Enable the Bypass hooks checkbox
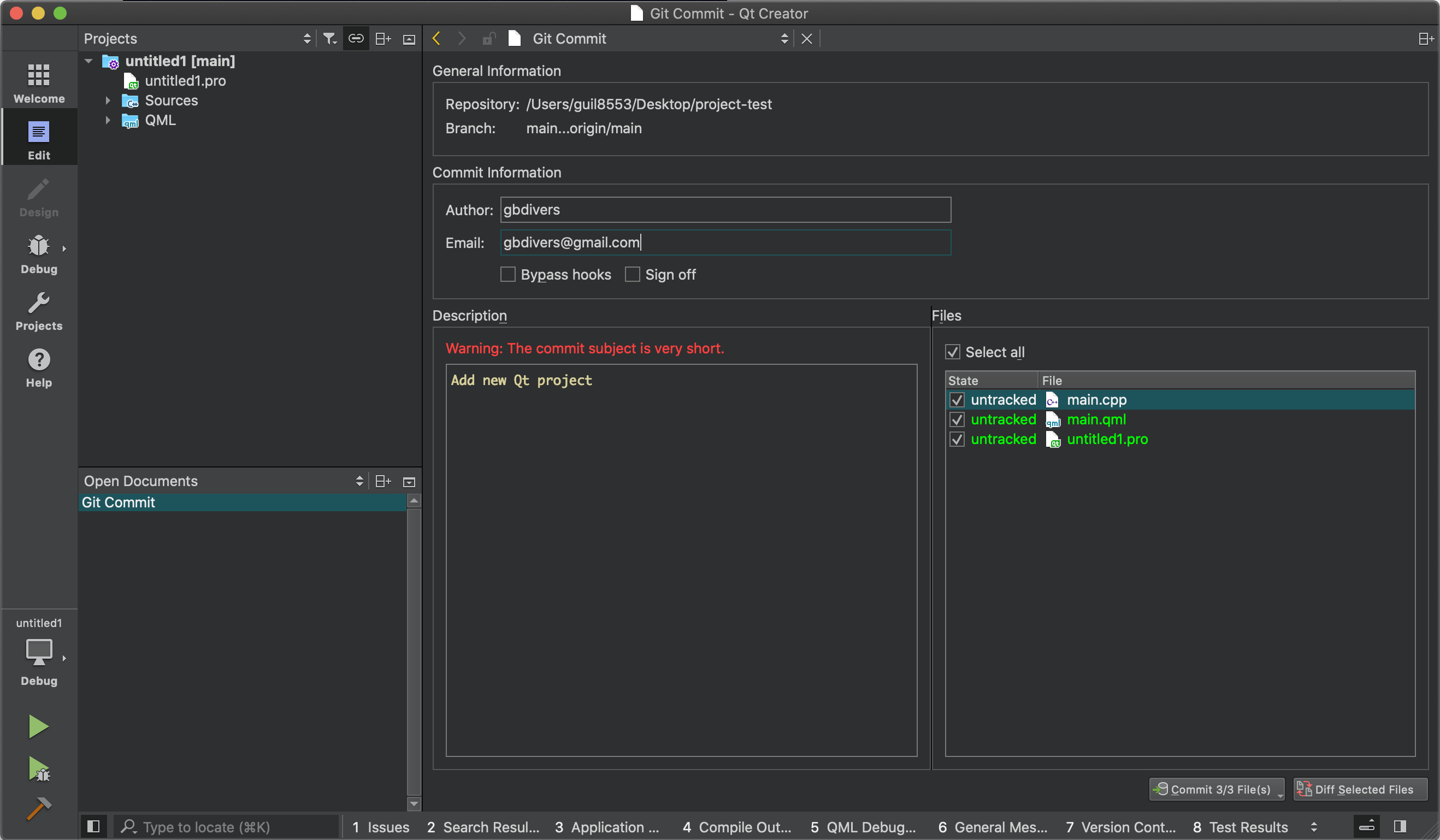This screenshot has width=1440, height=840. coord(508,274)
